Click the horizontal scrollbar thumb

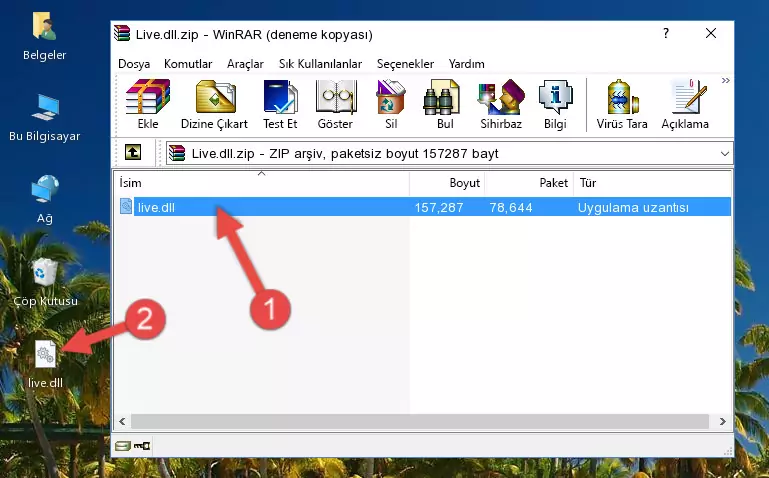[420, 421]
